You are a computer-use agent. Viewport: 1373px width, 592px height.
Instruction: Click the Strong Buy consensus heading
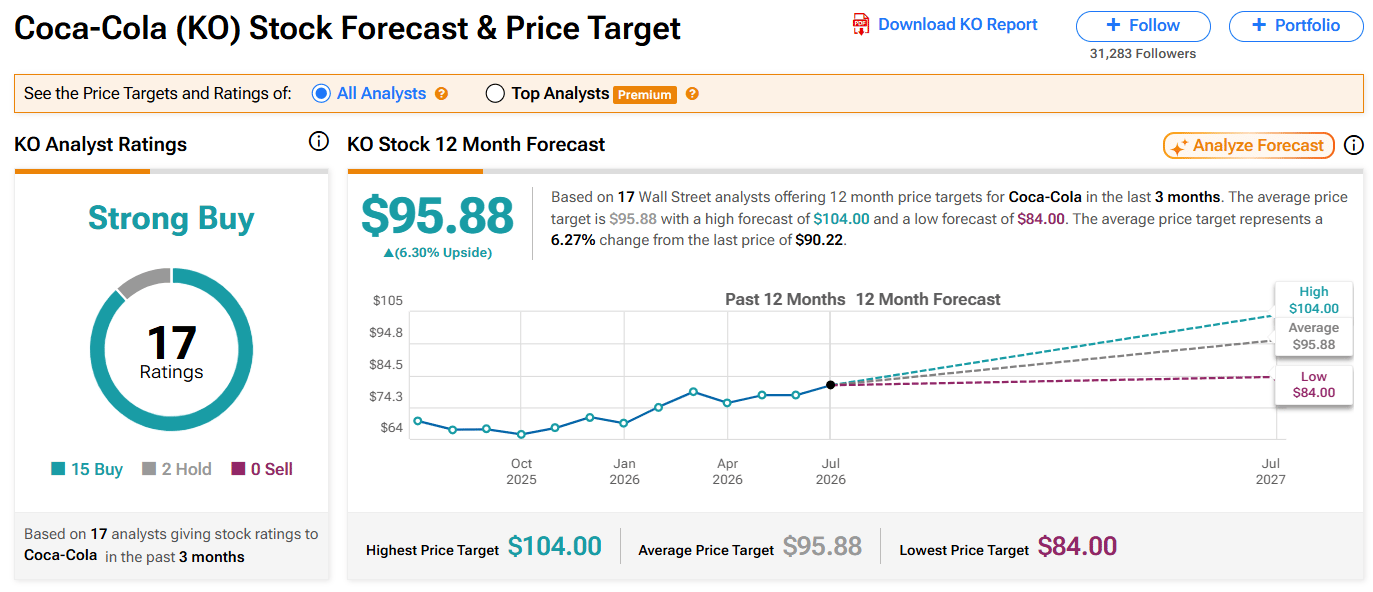click(171, 218)
